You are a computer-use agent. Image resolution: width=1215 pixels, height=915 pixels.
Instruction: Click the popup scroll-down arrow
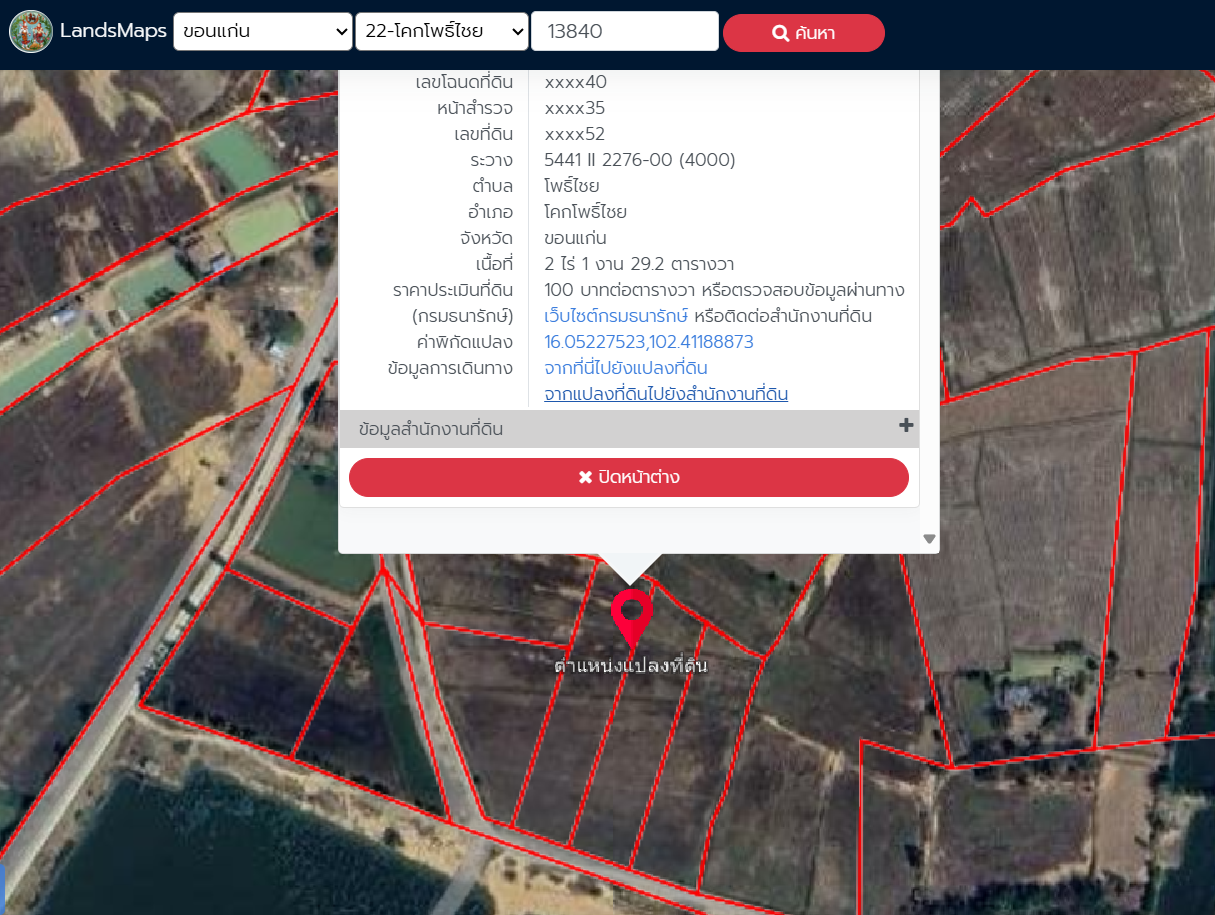point(929,539)
